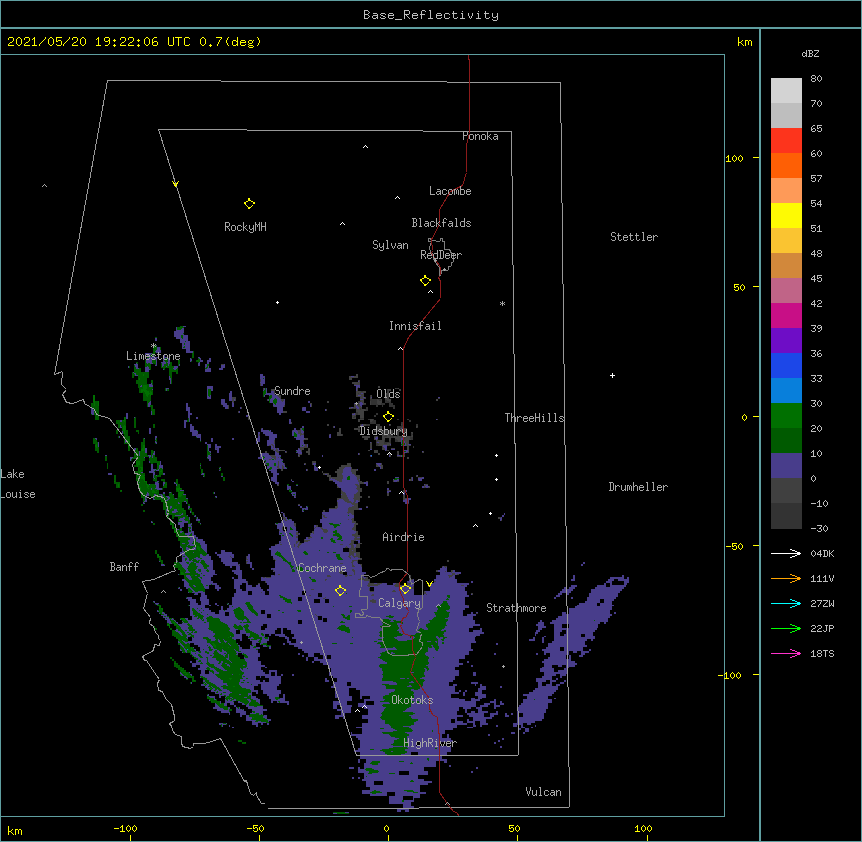Click the ThreeHills label
This screenshot has height=842, width=862.
click(534, 418)
